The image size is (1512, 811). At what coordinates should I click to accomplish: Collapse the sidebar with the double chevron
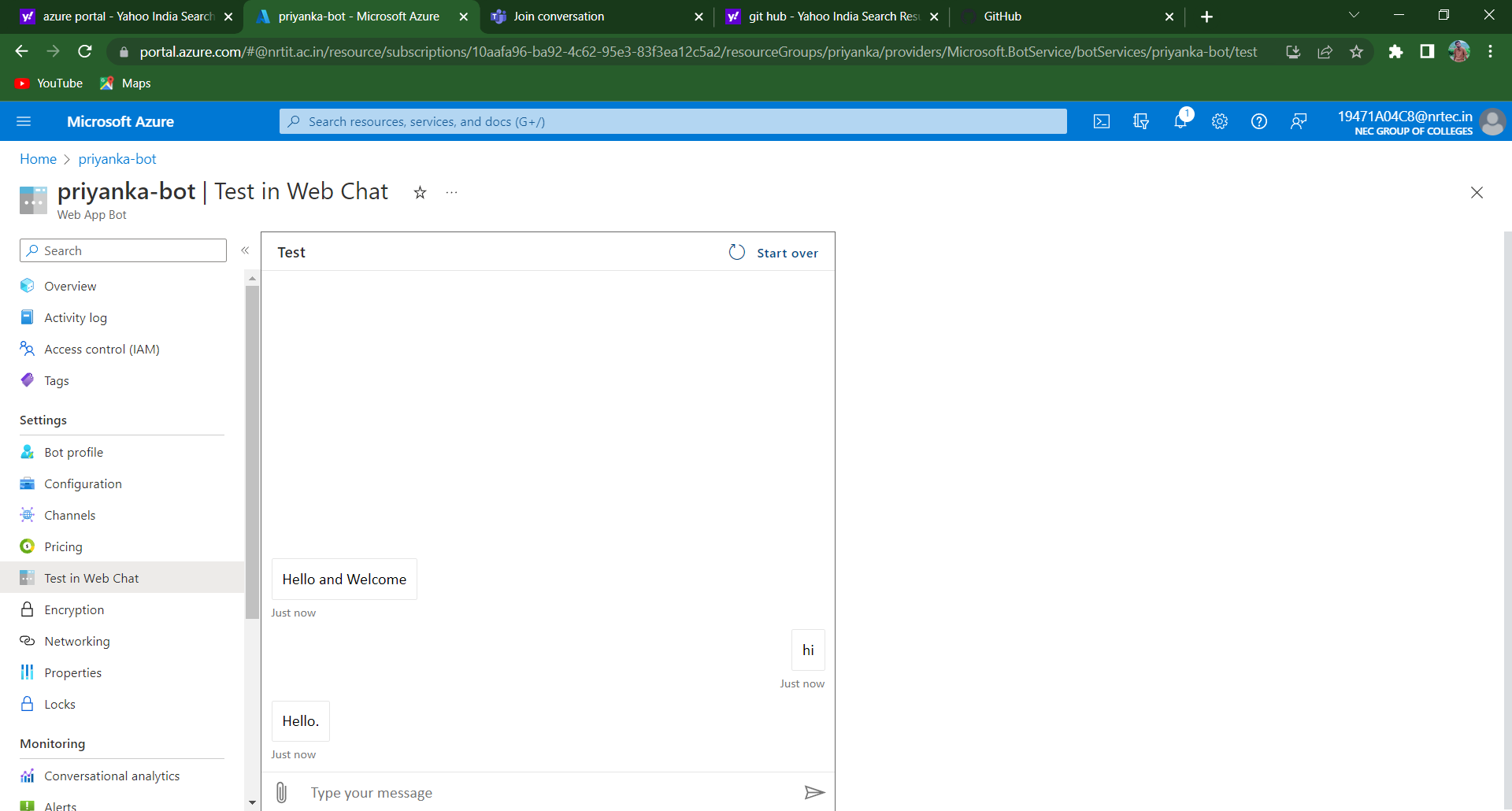pos(245,250)
